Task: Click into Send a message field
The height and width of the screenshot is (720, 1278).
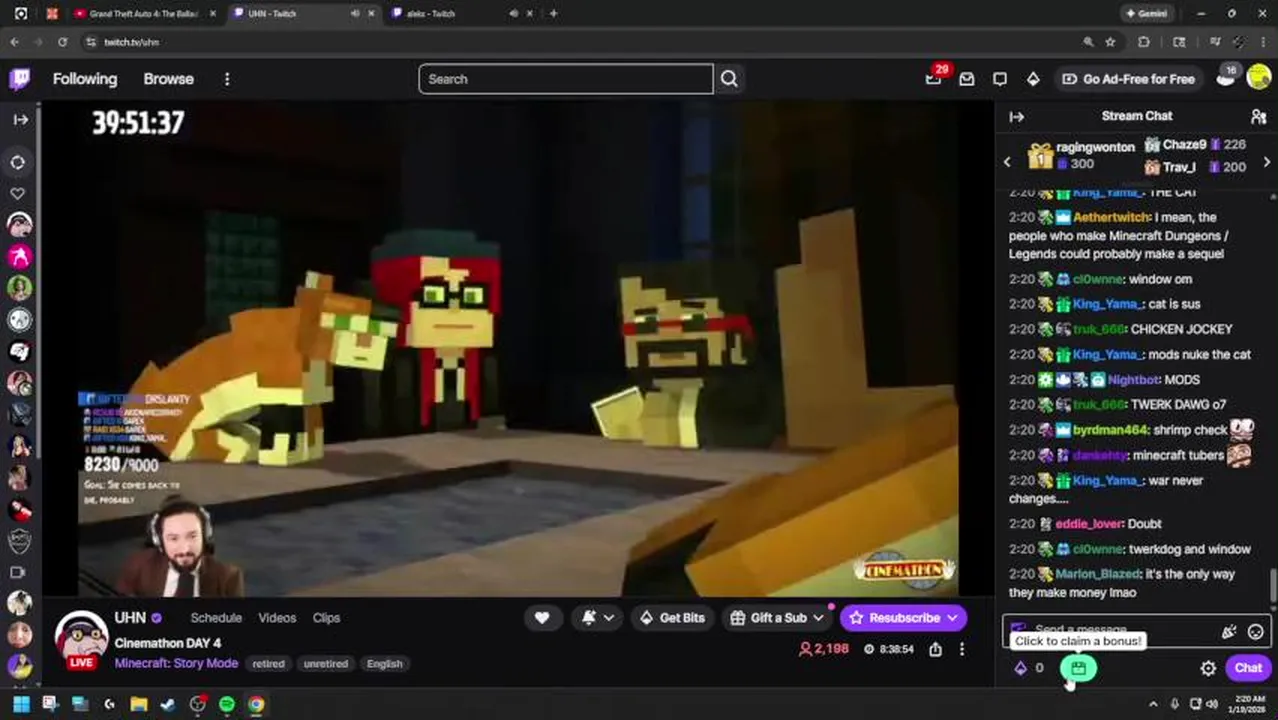Action: pos(1136,631)
